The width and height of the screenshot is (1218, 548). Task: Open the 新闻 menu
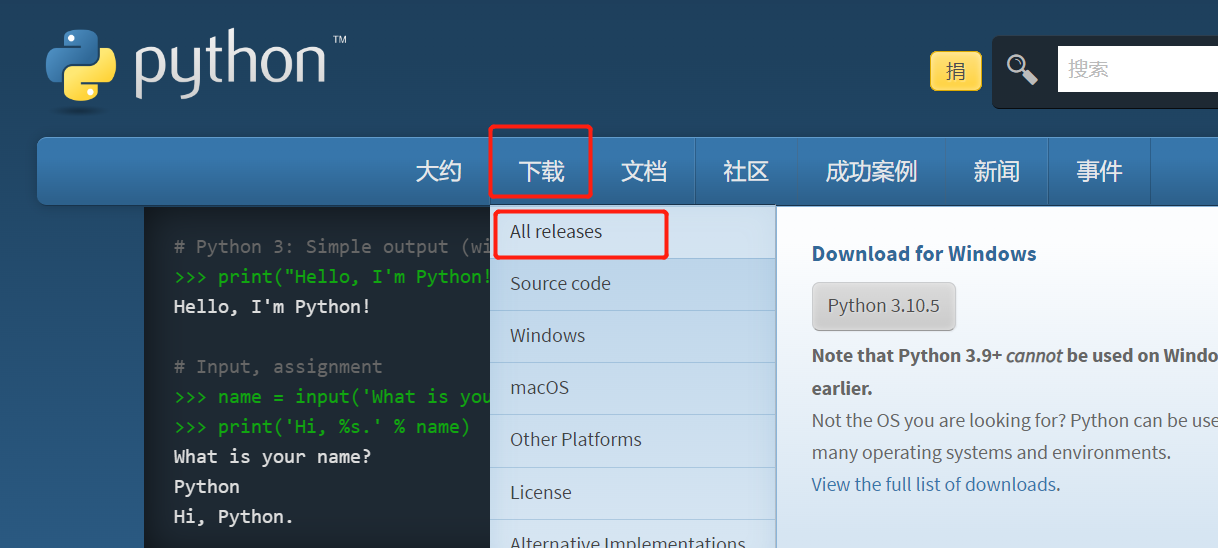[996, 171]
